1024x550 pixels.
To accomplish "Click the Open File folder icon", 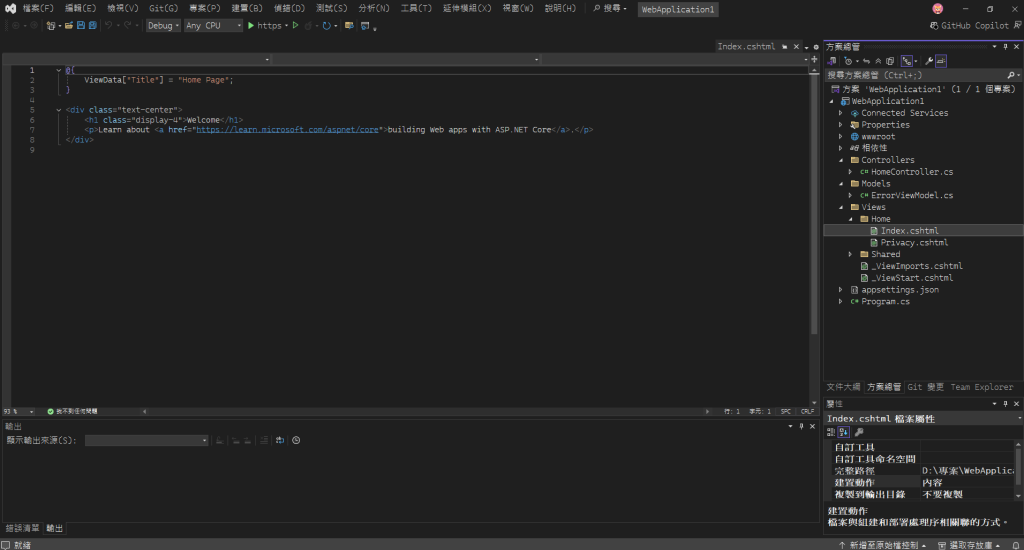I will (69, 25).
